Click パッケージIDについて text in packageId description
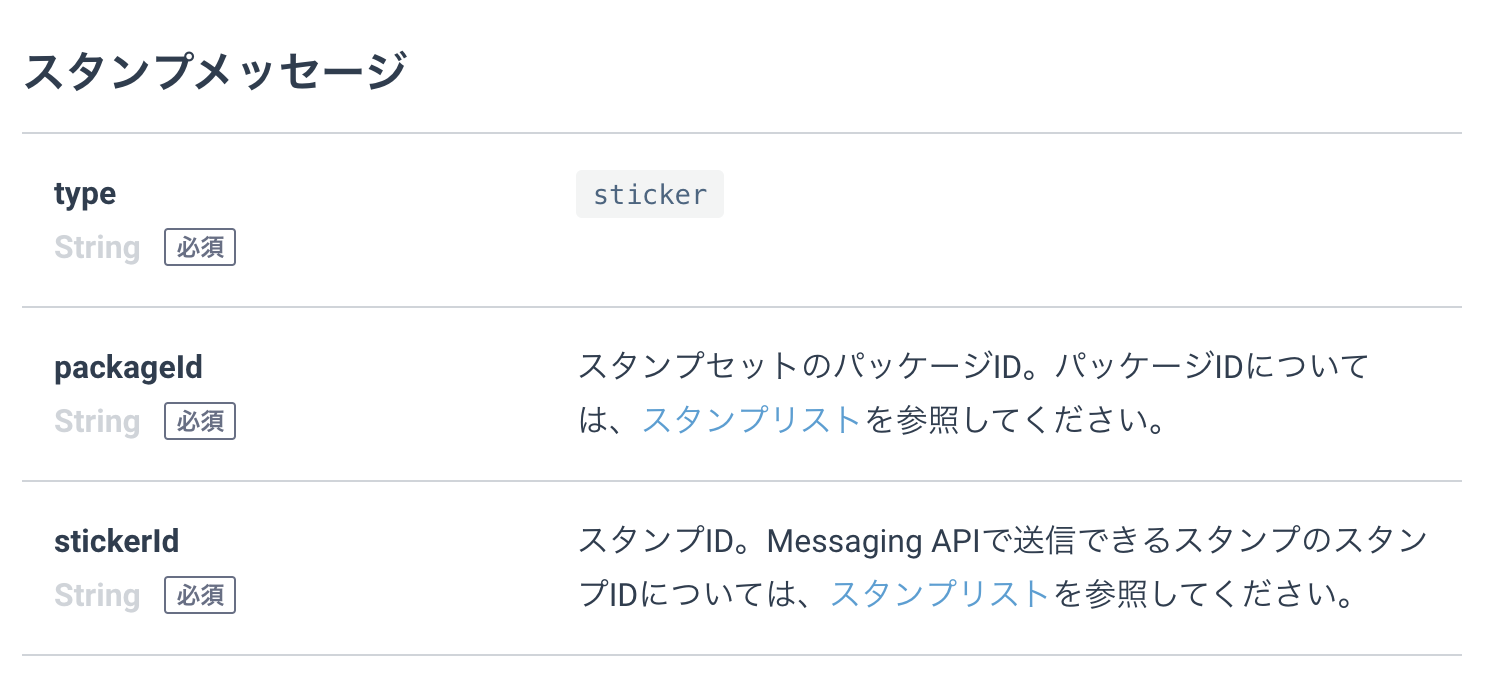 pyautogui.click(x=1212, y=367)
